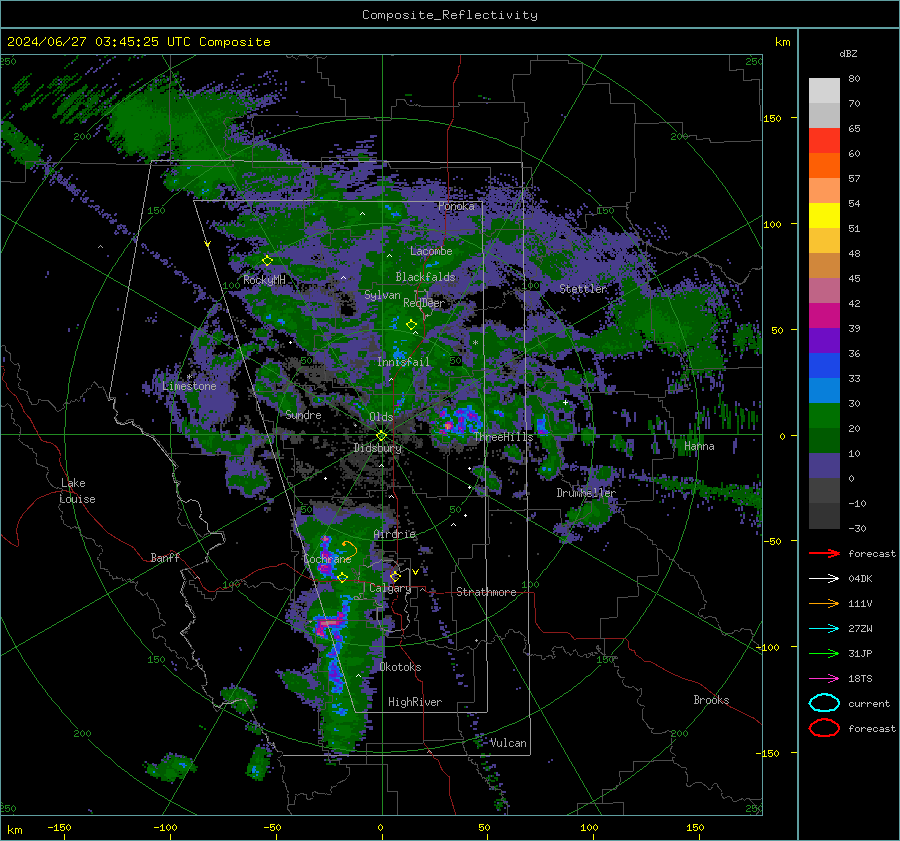The height and width of the screenshot is (841, 900).
Task: Click yellow diamond marker near RockyMH
Action: (267, 261)
